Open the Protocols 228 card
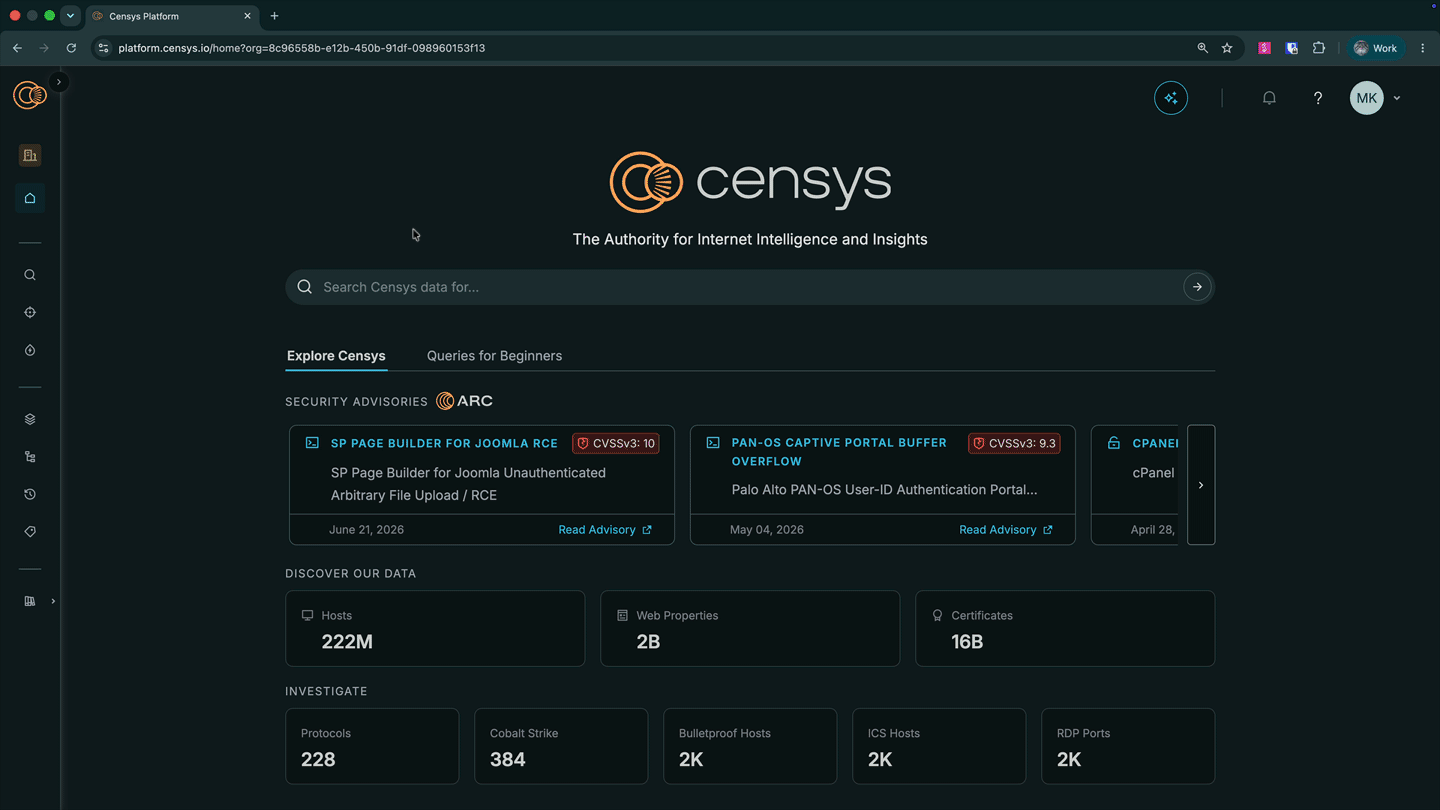 [372, 746]
